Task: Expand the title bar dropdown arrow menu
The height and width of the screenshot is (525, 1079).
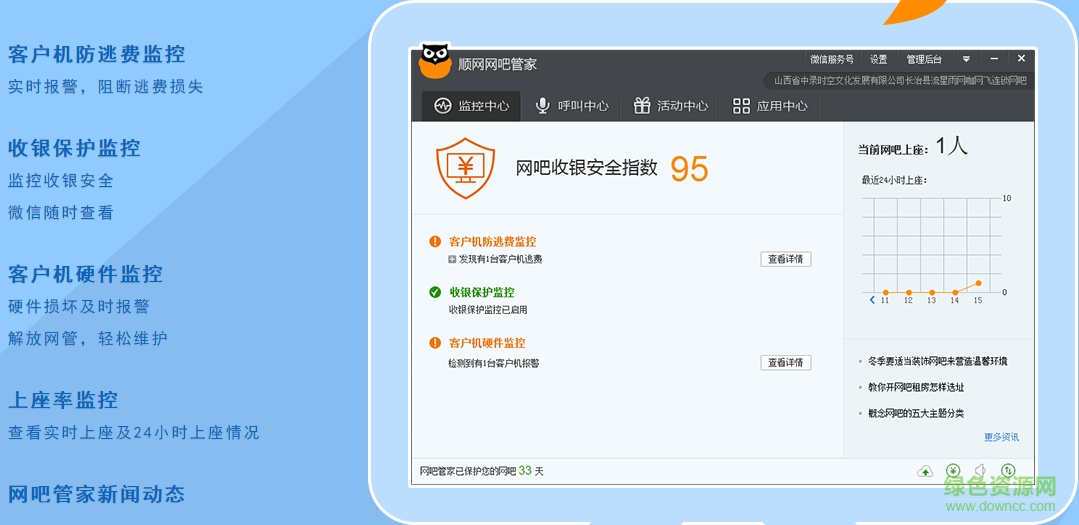Action: [x=966, y=59]
